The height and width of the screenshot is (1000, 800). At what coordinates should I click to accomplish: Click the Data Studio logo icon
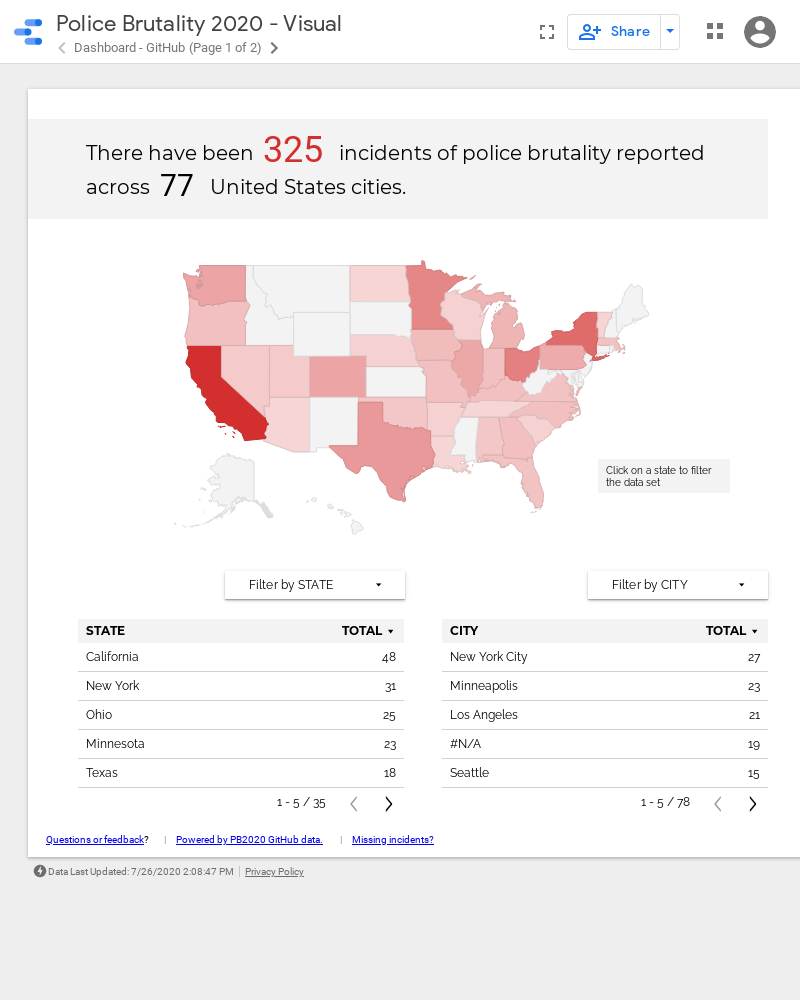28,32
